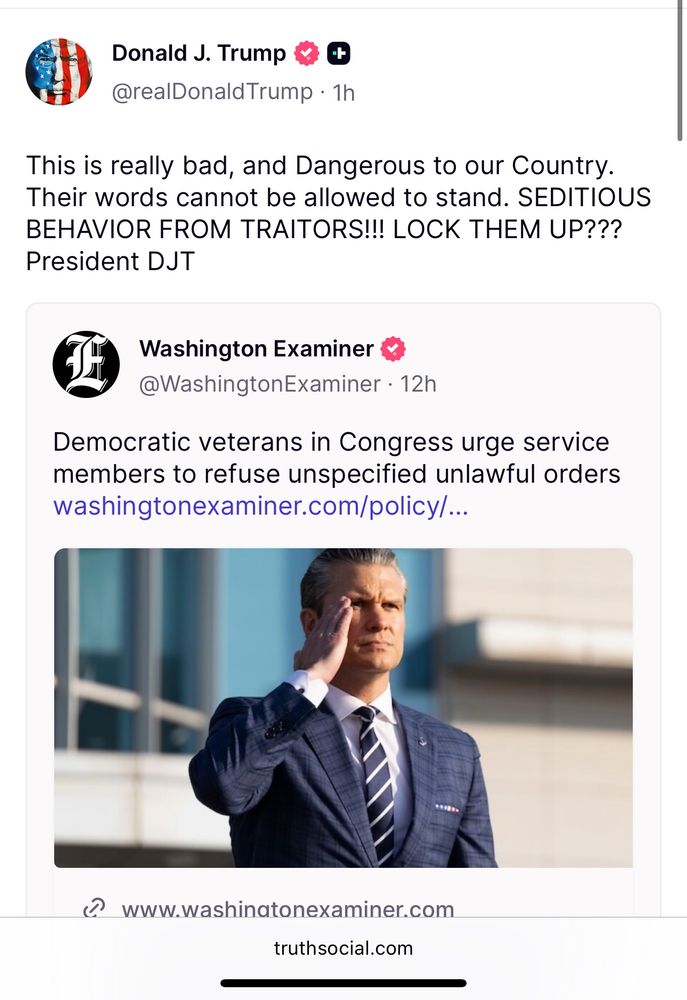Go to the @WashingtonExaminer handle
The image size is (687, 1000).
pos(260,384)
